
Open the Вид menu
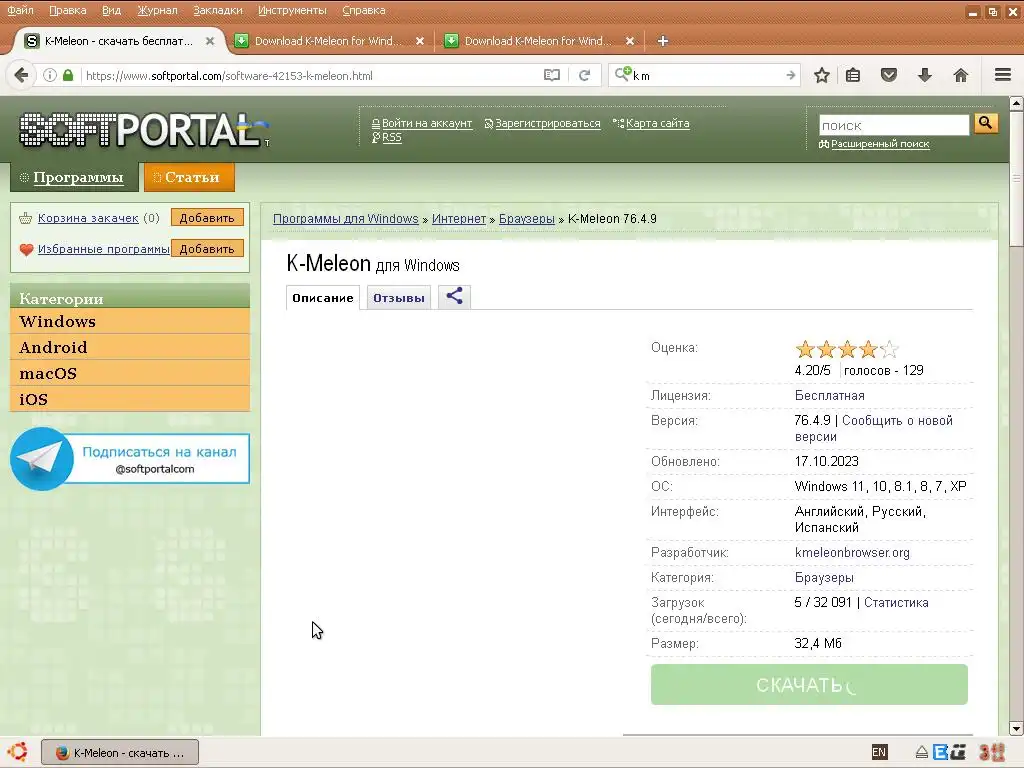point(111,10)
